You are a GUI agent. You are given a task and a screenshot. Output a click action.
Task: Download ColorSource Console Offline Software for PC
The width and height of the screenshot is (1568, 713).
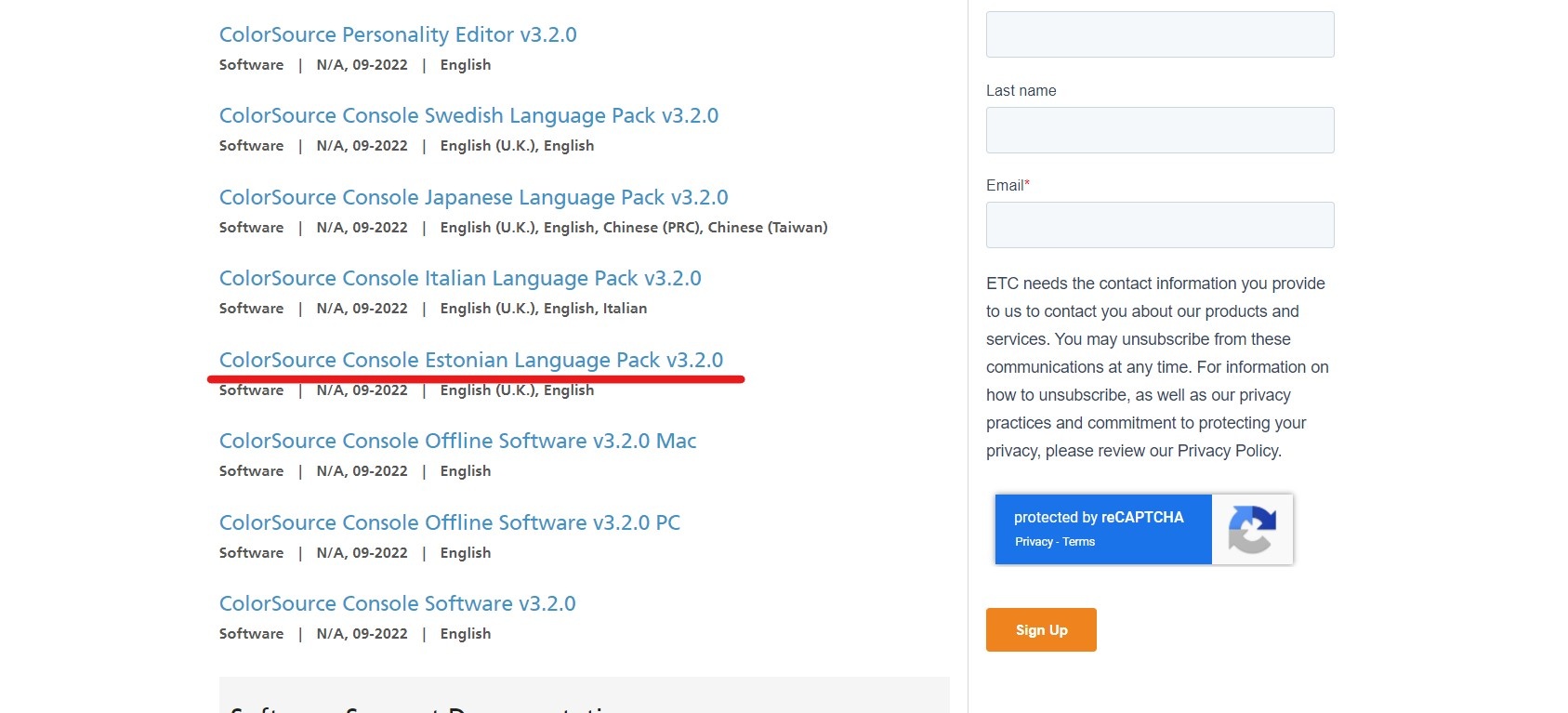pyautogui.click(x=449, y=523)
